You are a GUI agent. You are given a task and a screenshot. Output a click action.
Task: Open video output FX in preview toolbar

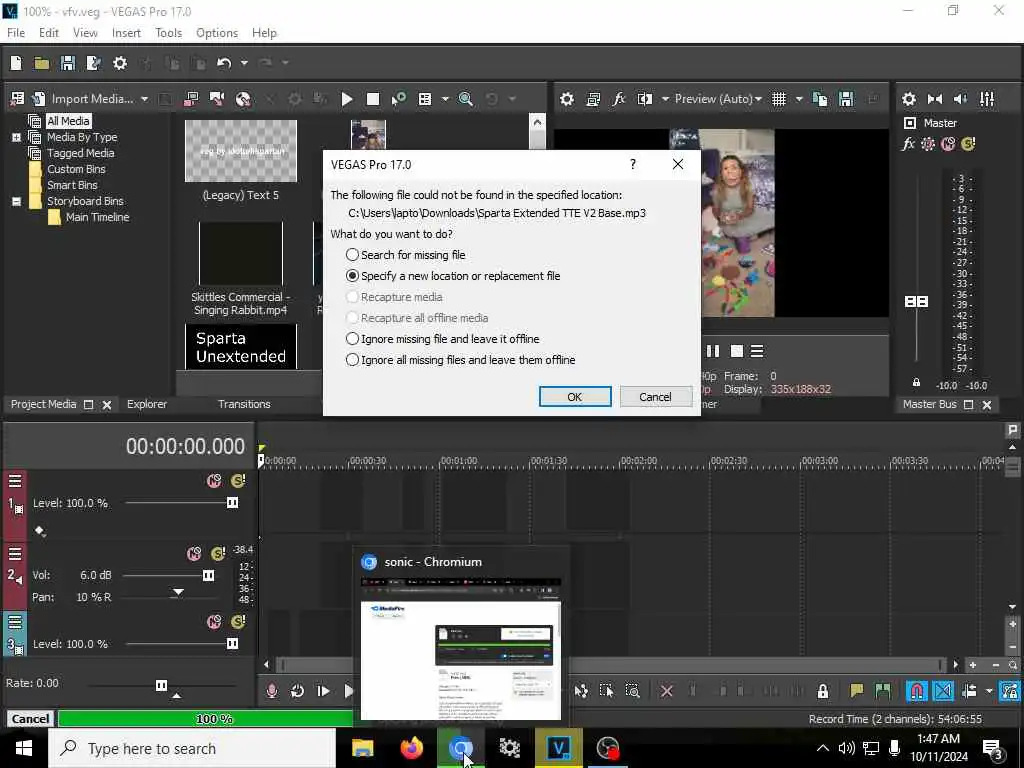(x=618, y=99)
